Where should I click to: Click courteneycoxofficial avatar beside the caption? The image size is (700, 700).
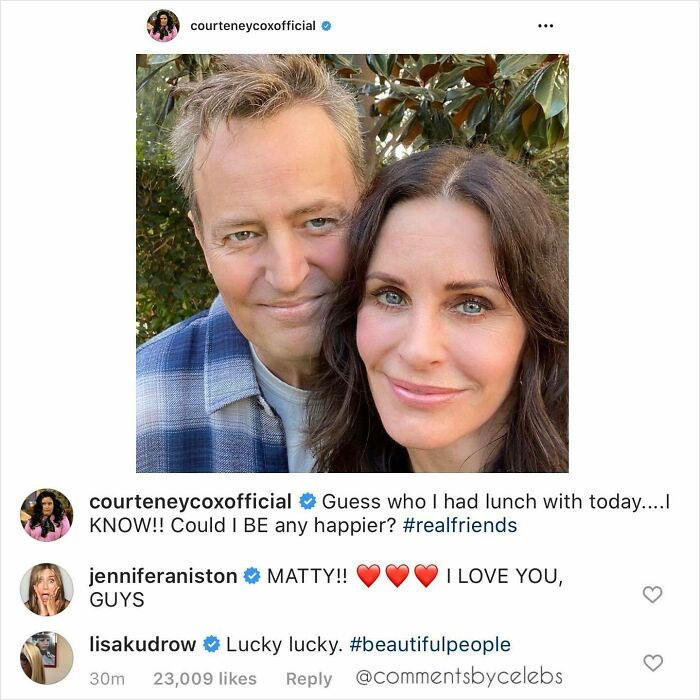(x=46, y=515)
